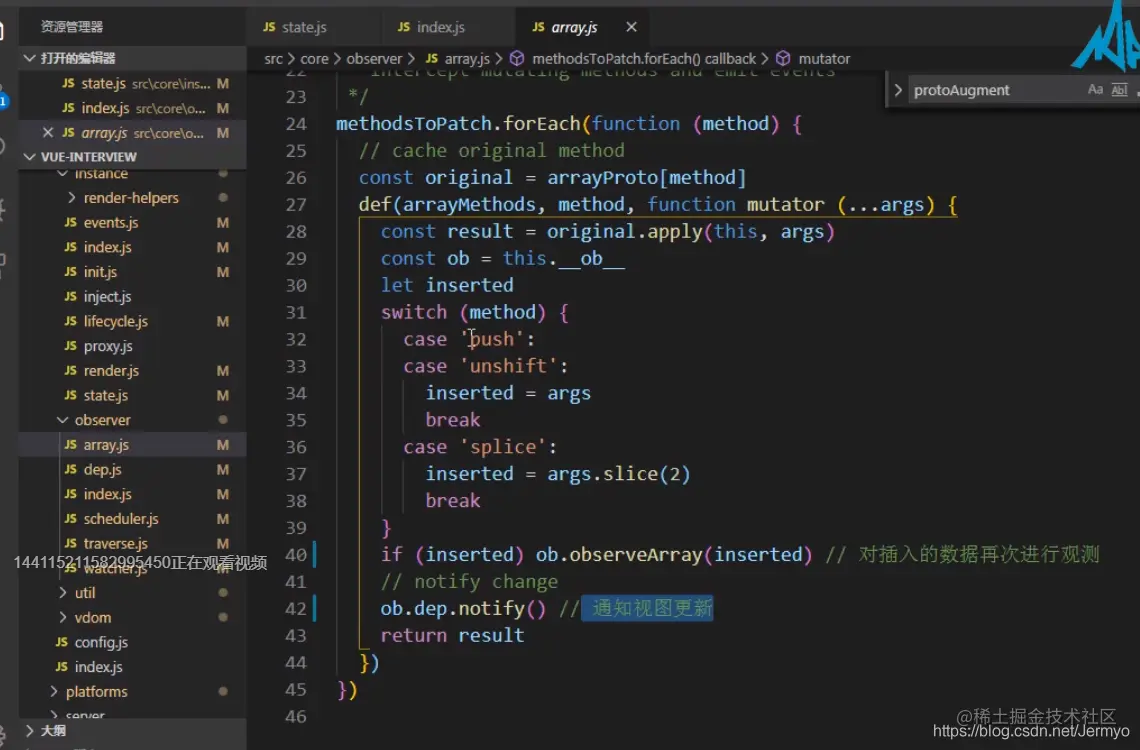Close the array.js editor tab
Screen dimensions: 1140x750
631,28
